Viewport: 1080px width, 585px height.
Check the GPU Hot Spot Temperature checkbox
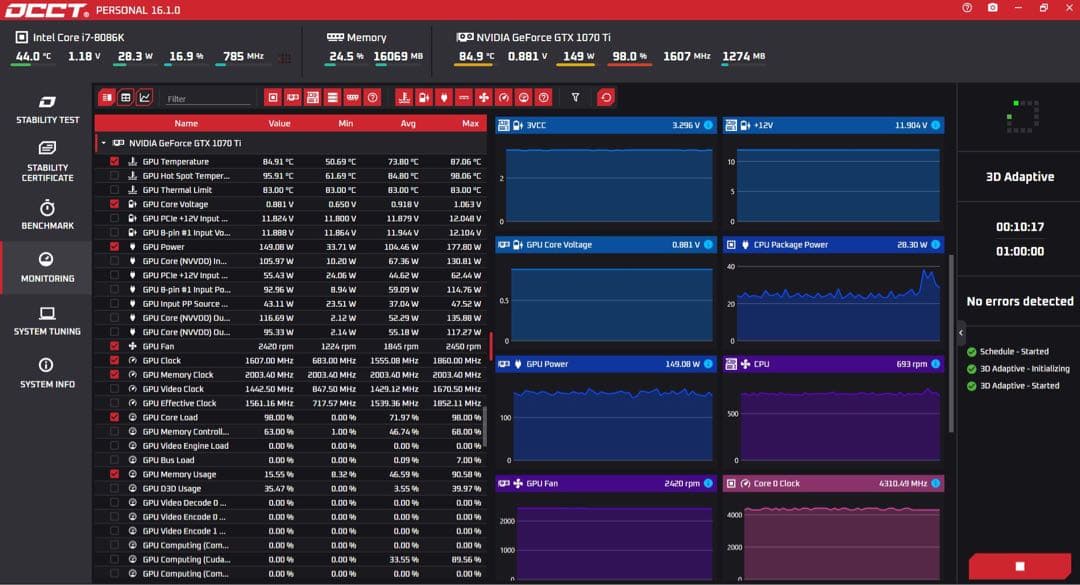tap(114, 176)
